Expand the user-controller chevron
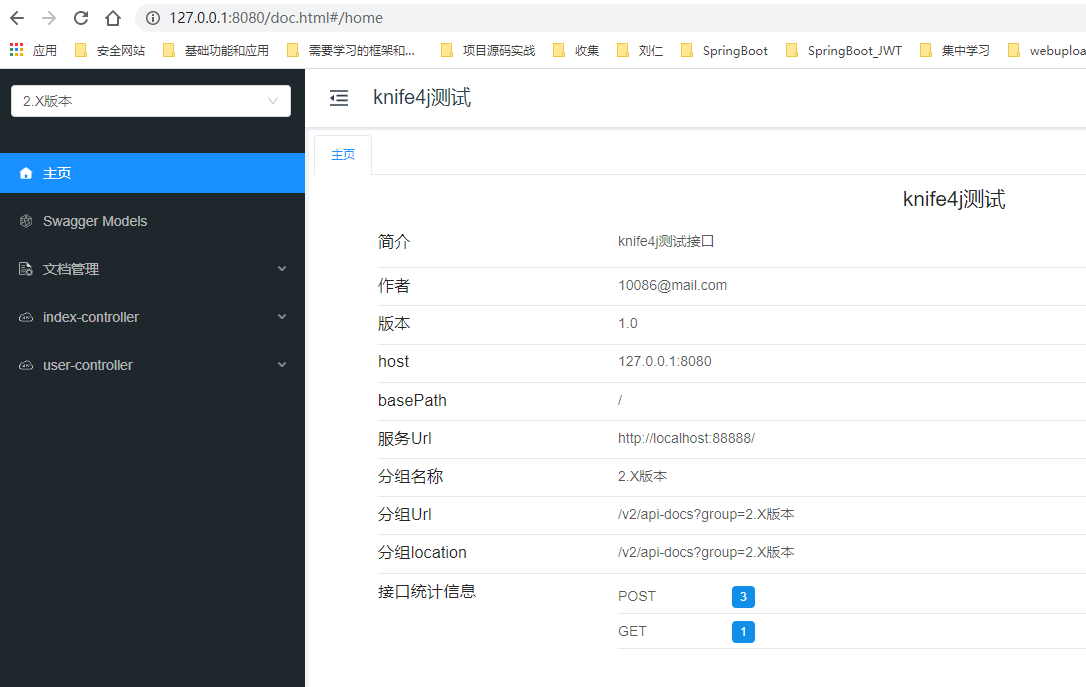Viewport: 1086px width, 687px height. pyautogui.click(x=282, y=364)
